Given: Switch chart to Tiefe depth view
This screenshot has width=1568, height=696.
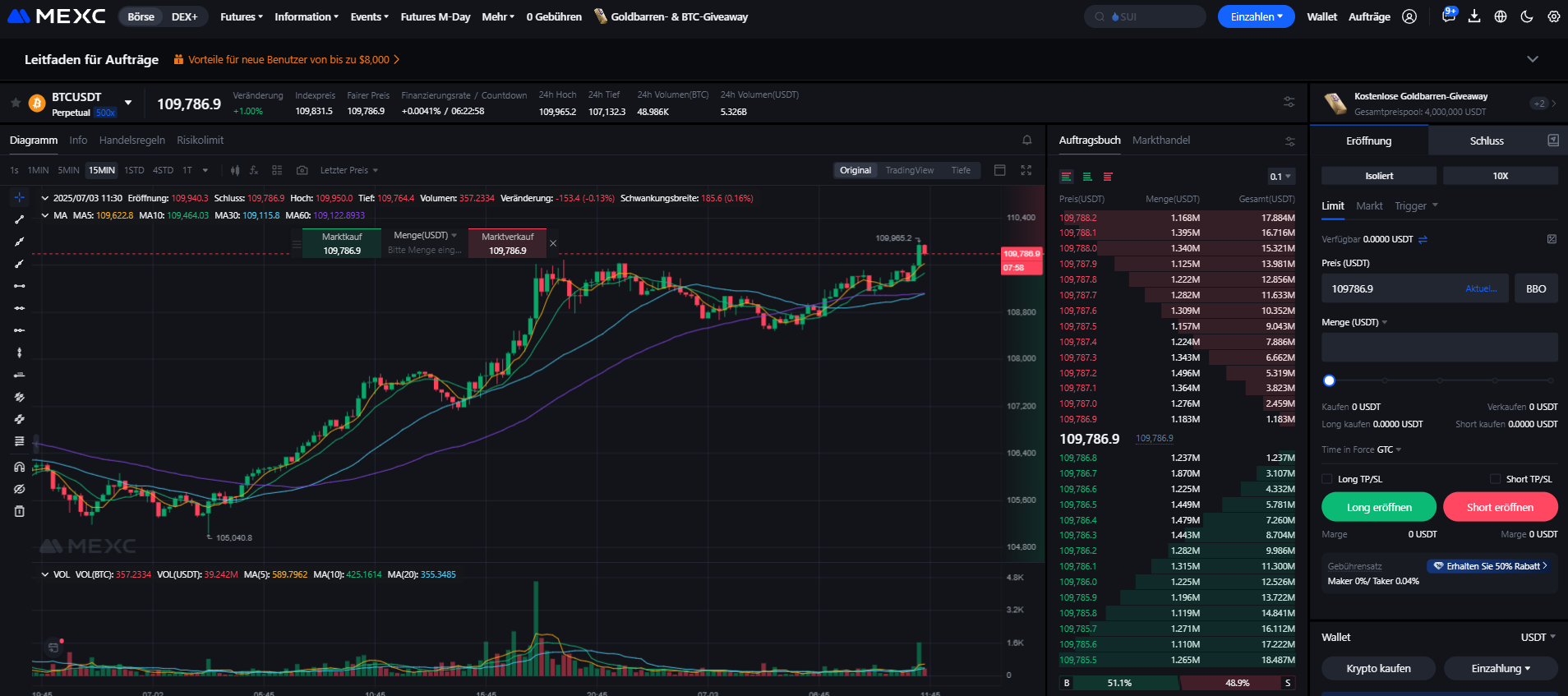Looking at the screenshot, I should 961,170.
